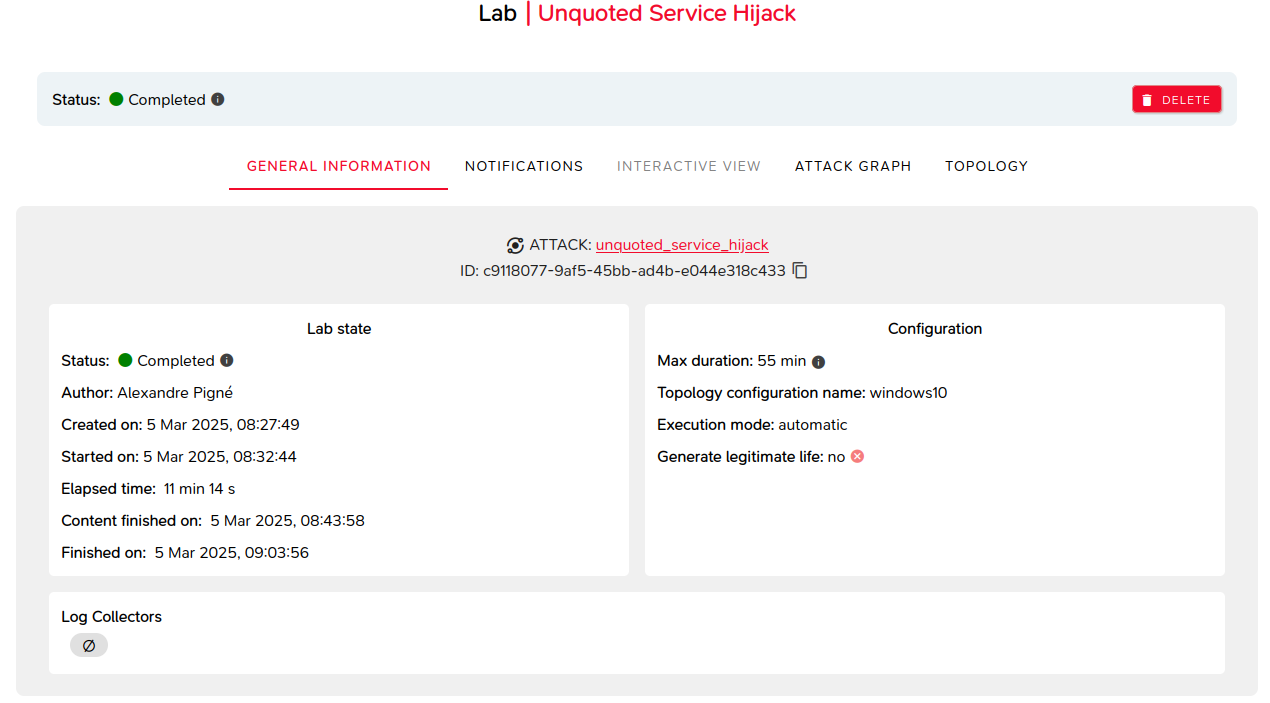Click the execution mode value automatic

(x=813, y=425)
